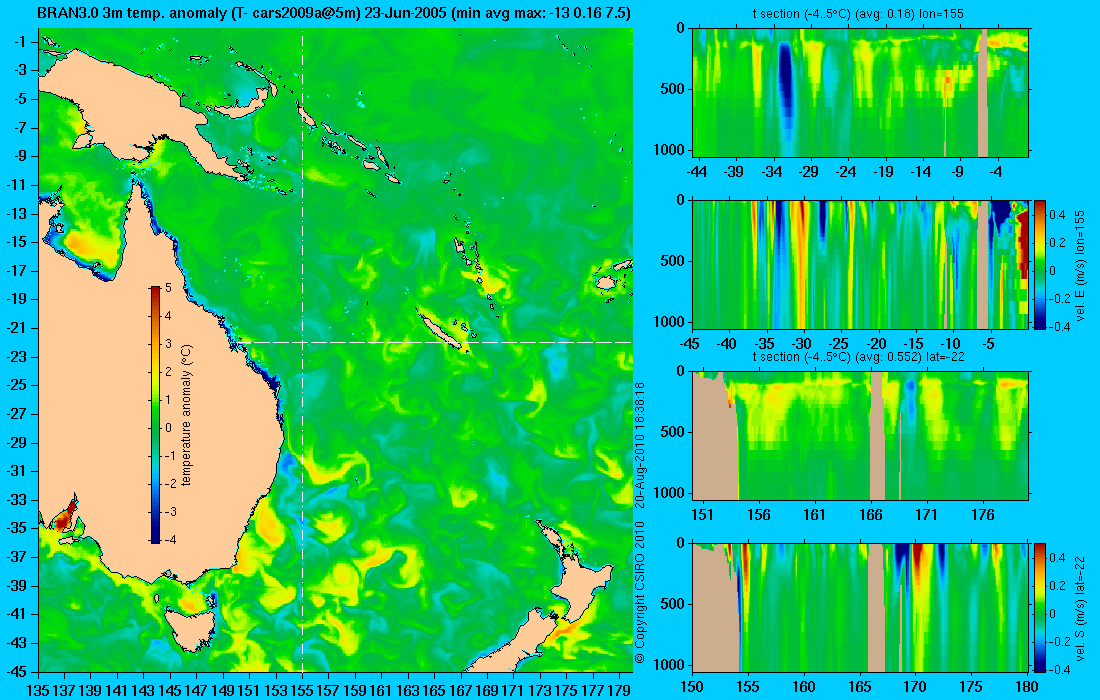The width and height of the screenshot is (1100, 700).
Task: Click the BRAN3.0 temp. anomaly title text
Action: 333,13
